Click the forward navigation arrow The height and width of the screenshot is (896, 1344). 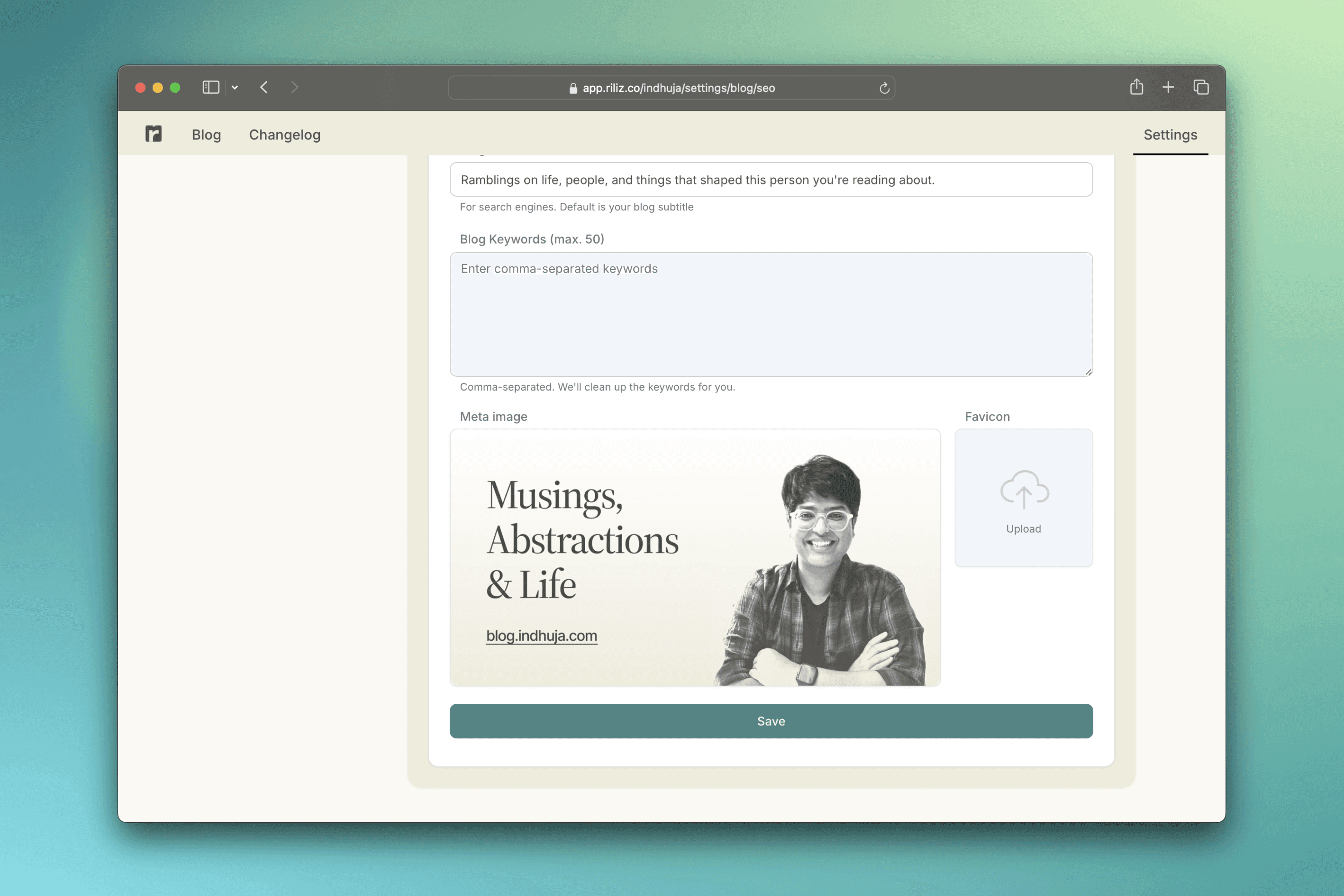click(x=295, y=87)
